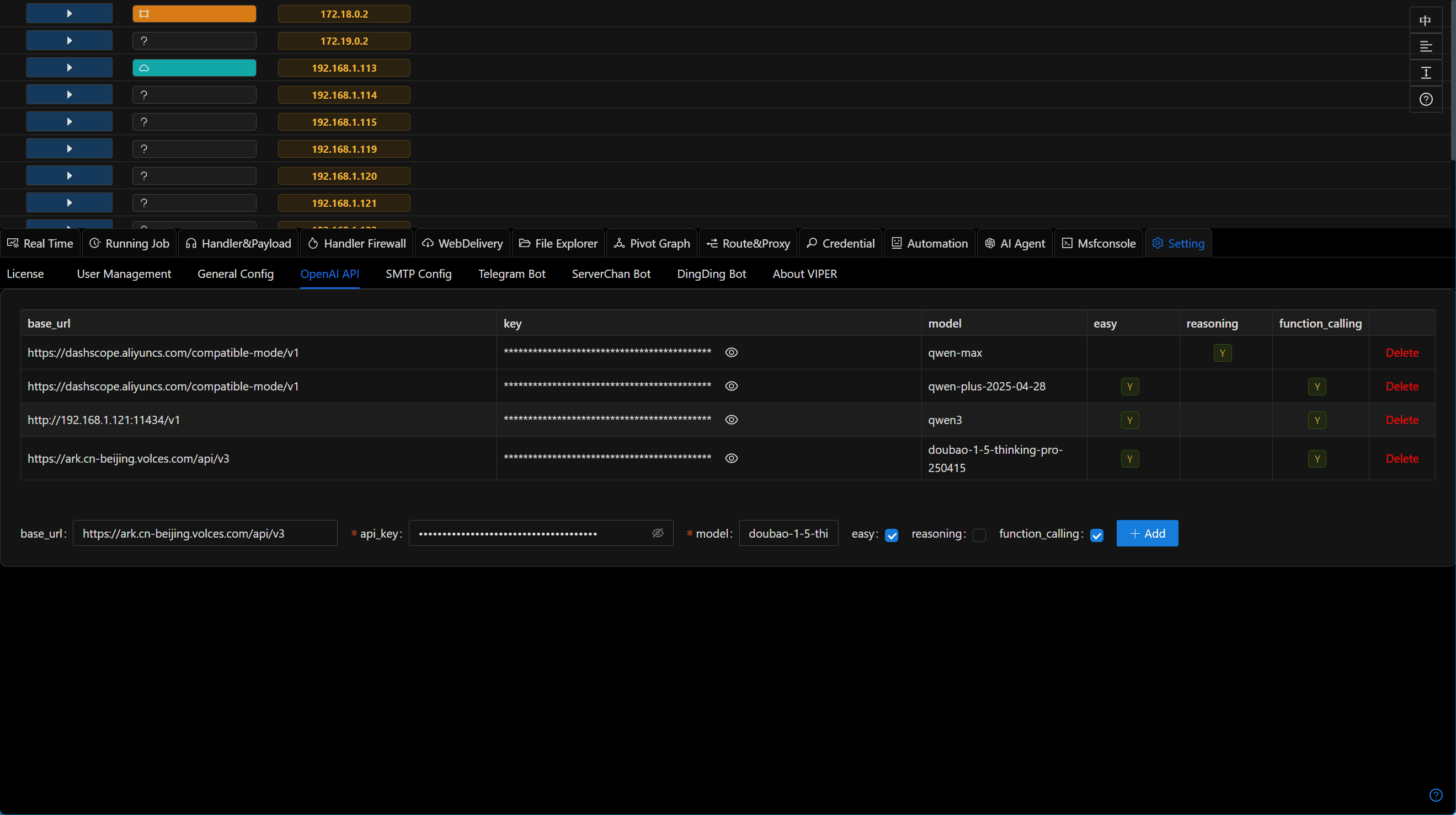Open the Telegram Bot sub-tab
Image resolution: width=1456 pixels, height=815 pixels.
tap(512, 274)
